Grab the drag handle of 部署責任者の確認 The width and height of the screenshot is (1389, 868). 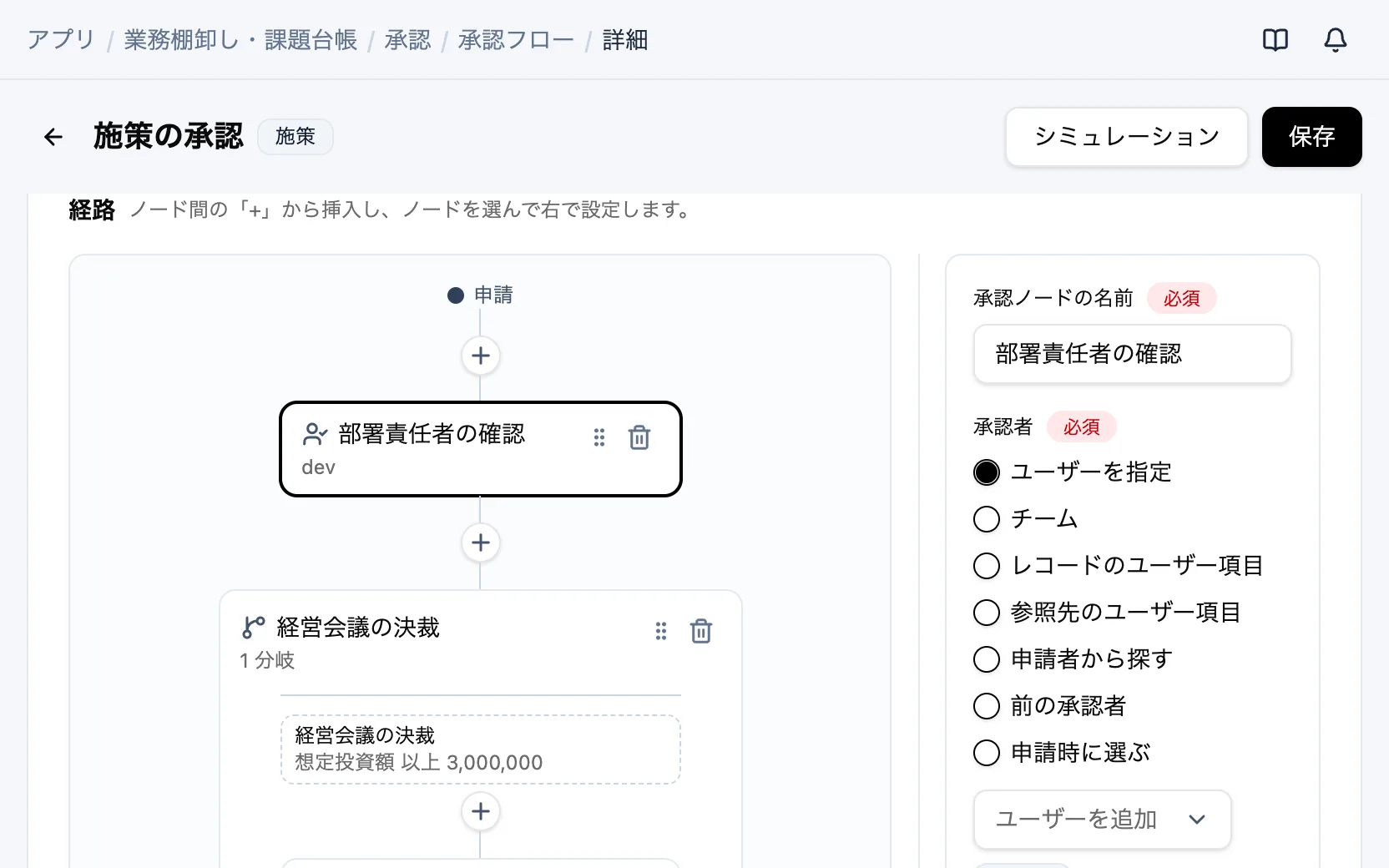click(599, 437)
